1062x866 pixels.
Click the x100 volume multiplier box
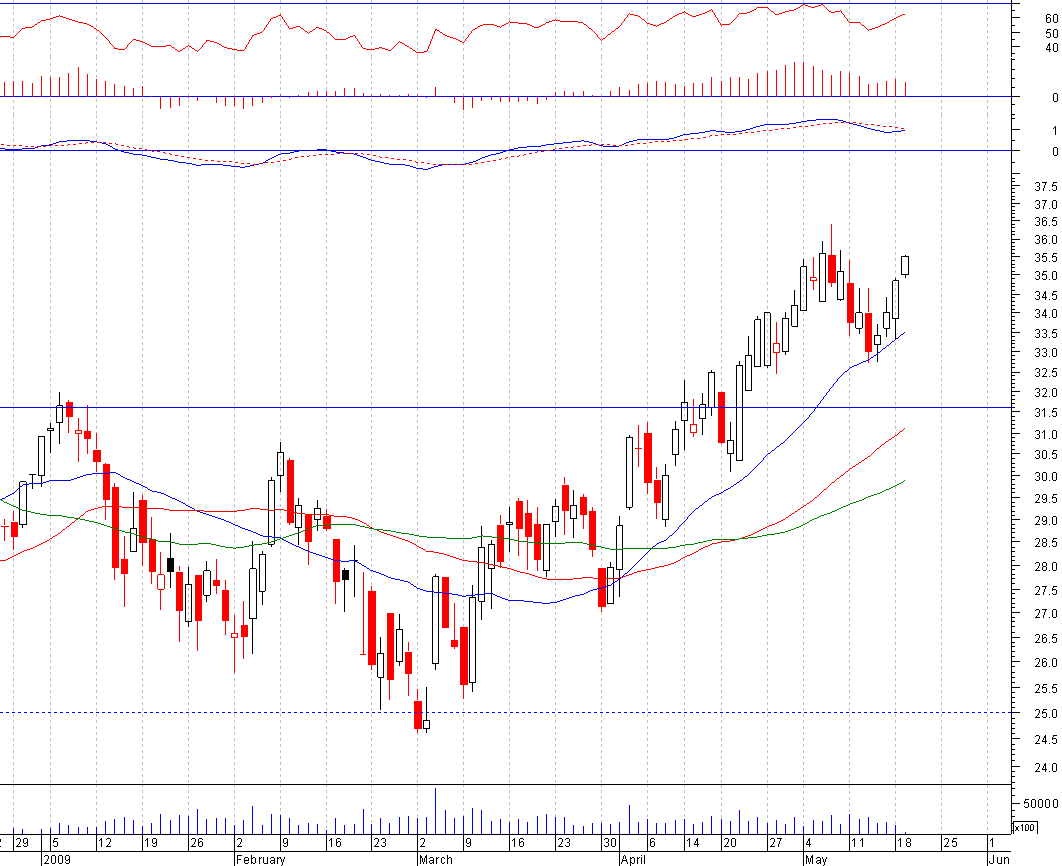point(1024,827)
